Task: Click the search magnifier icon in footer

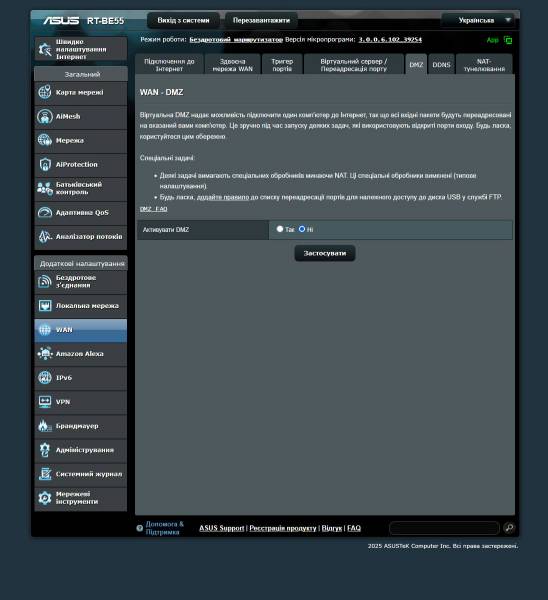Action: pos(509,528)
